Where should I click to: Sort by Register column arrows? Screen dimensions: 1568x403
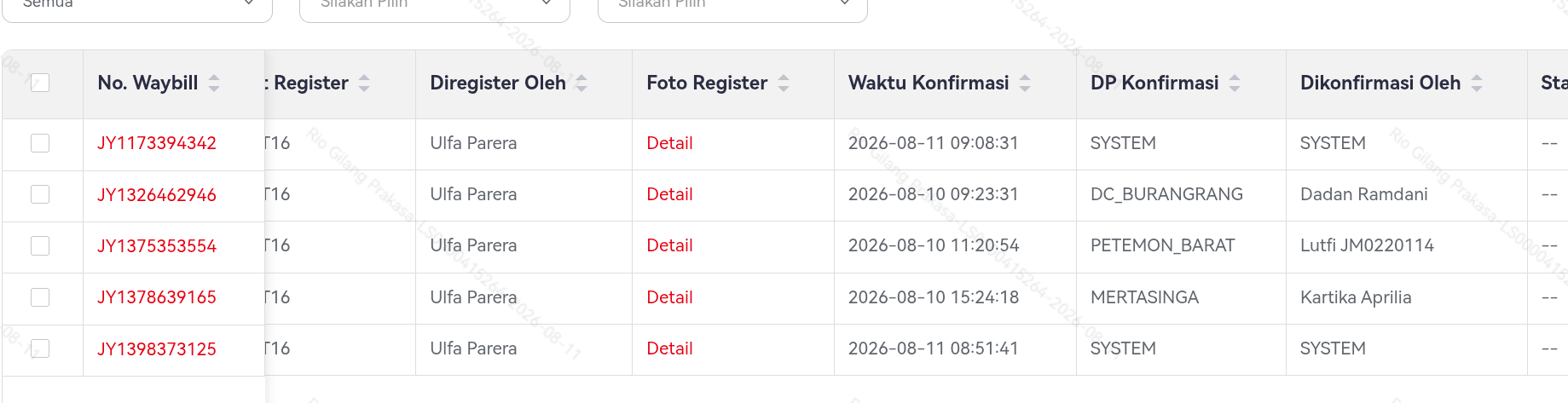click(364, 83)
